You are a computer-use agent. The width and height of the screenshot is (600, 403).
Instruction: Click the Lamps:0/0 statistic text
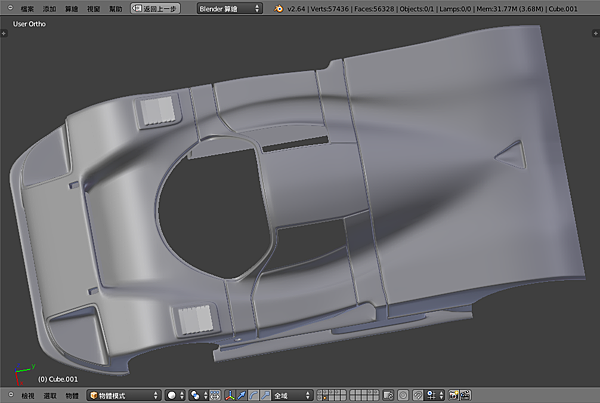tap(455, 8)
